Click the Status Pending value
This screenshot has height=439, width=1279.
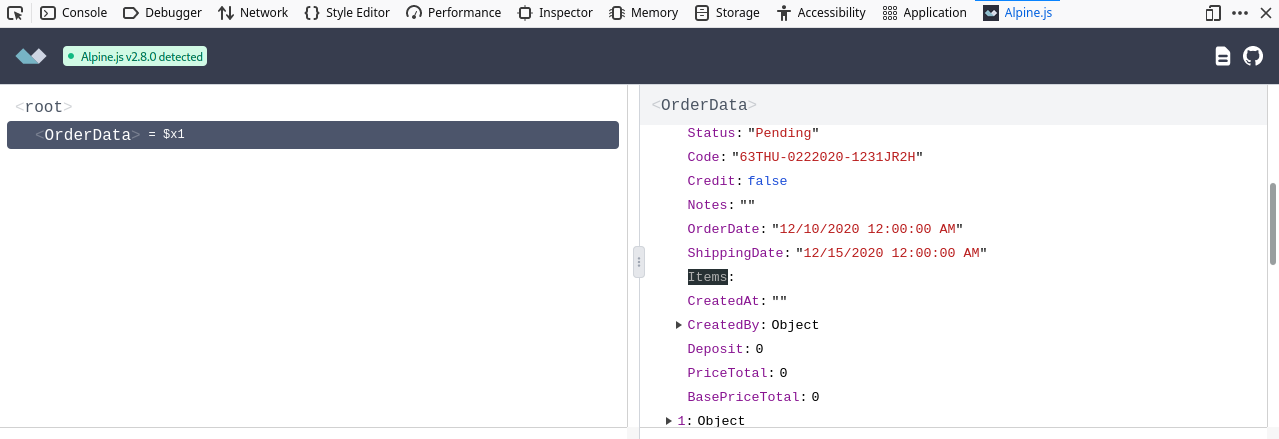point(783,133)
